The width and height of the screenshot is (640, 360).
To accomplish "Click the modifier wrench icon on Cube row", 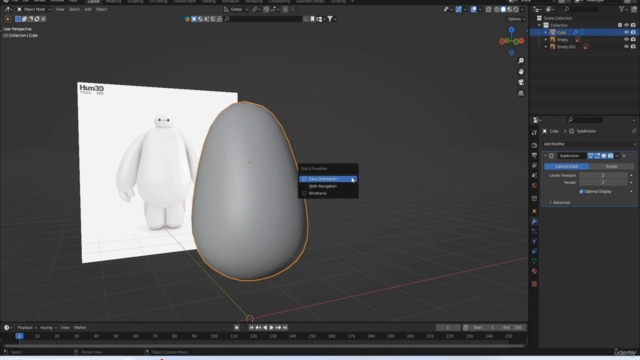I will pos(575,32).
